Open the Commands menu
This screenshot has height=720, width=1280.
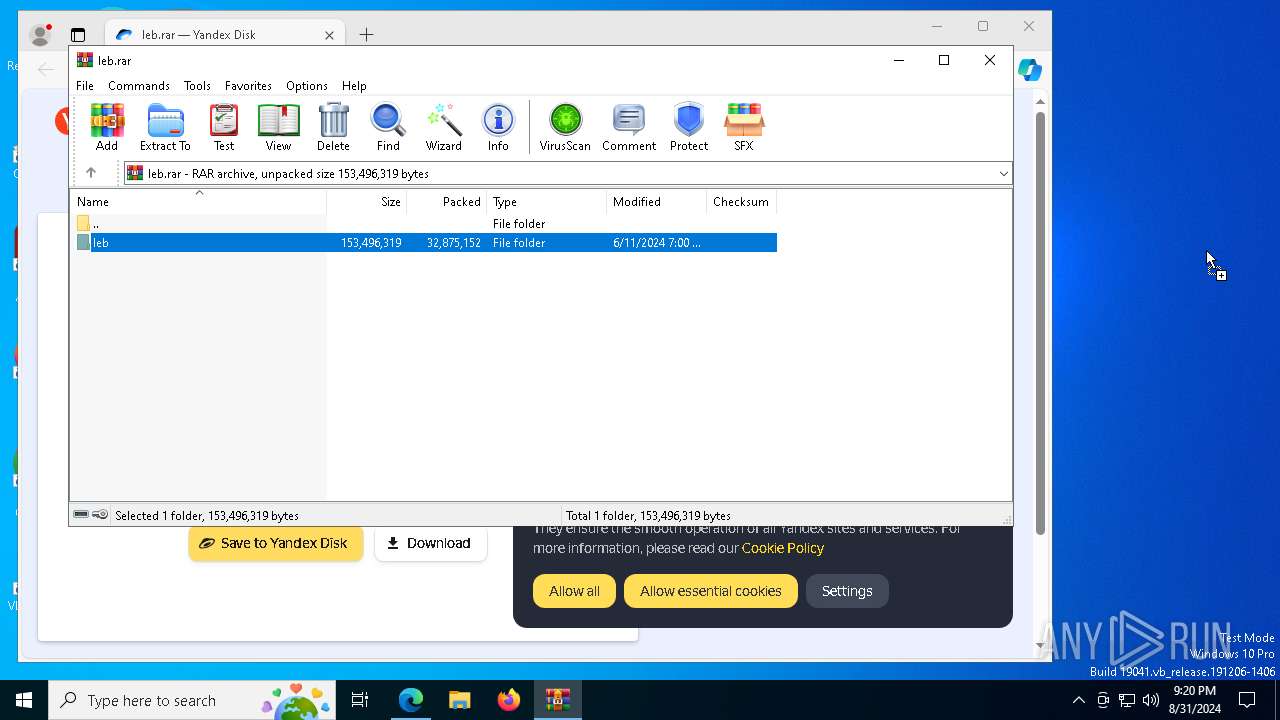click(139, 86)
